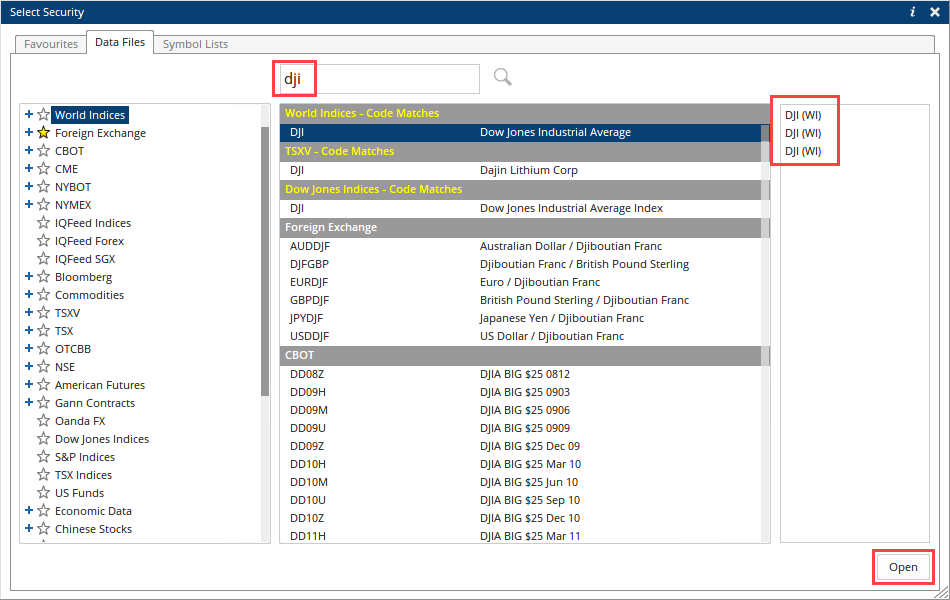Screen dimensions: 950x600
Task: Toggle star next to Commodities
Action: coord(44,295)
